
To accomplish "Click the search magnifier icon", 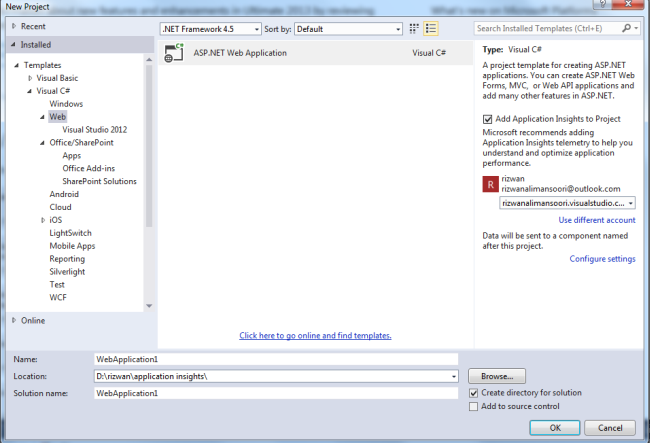I will pos(626,28).
